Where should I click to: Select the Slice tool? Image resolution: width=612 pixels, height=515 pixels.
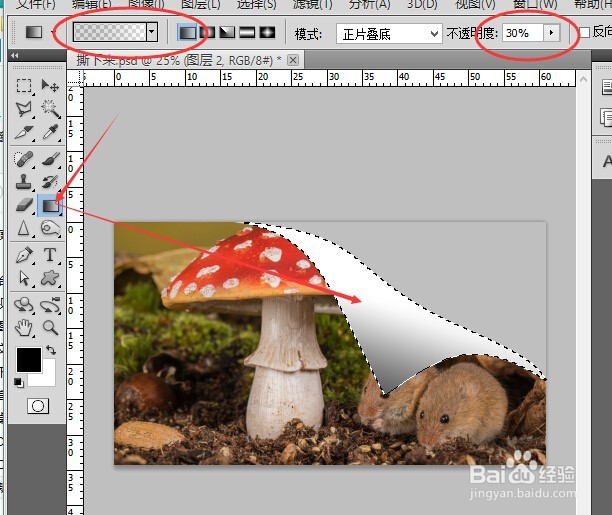[x=24, y=133]
